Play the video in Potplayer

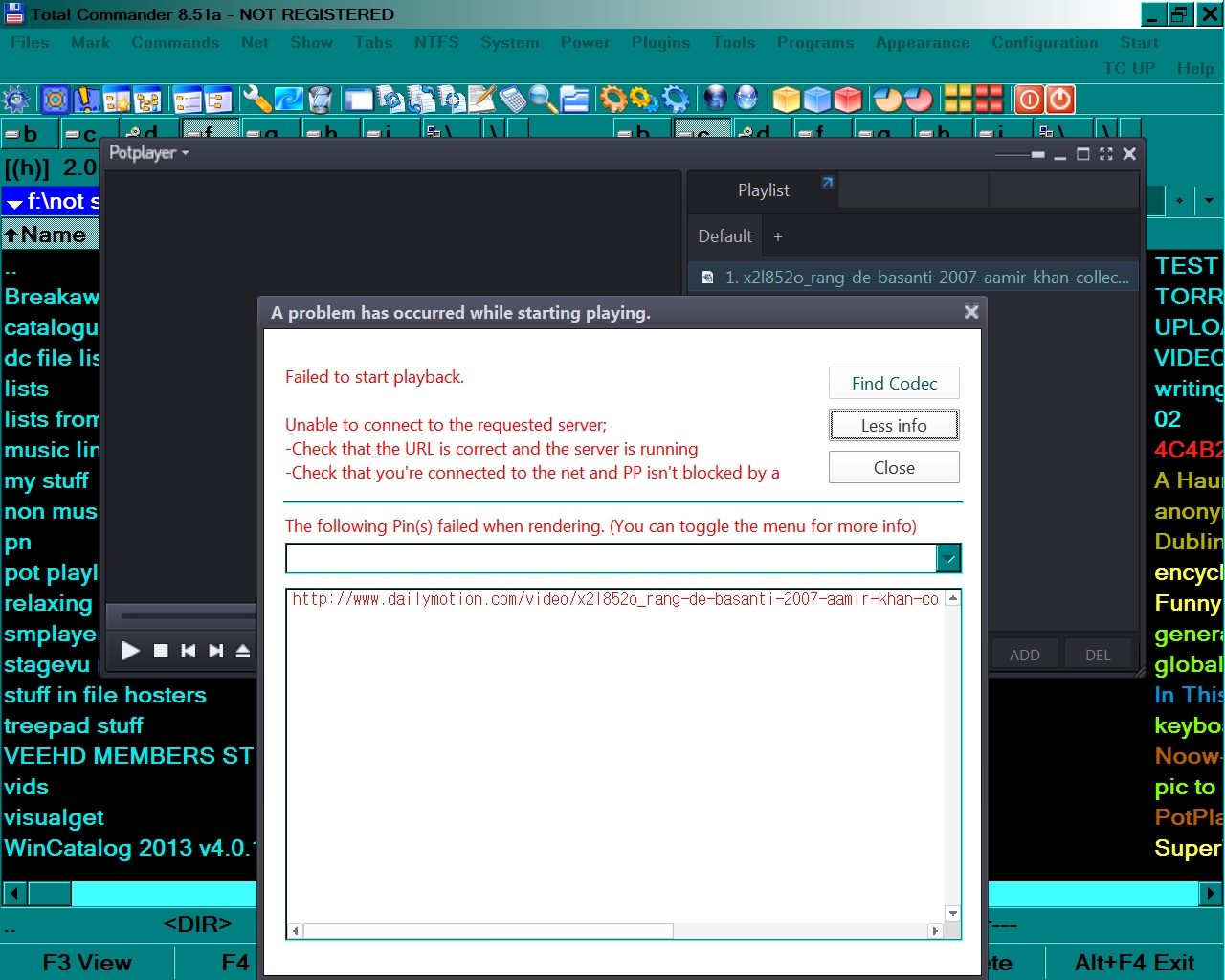pos(131,651)
